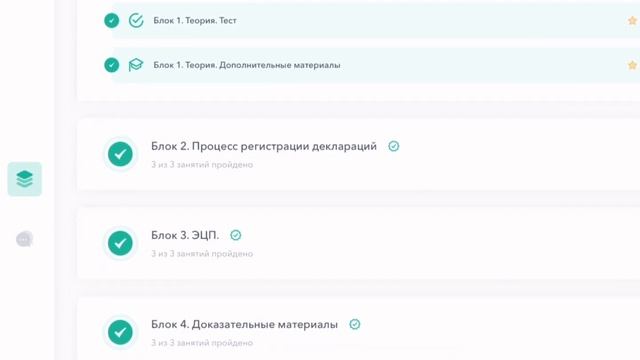Click large green checkmark of Блок 2

(120, 154)
